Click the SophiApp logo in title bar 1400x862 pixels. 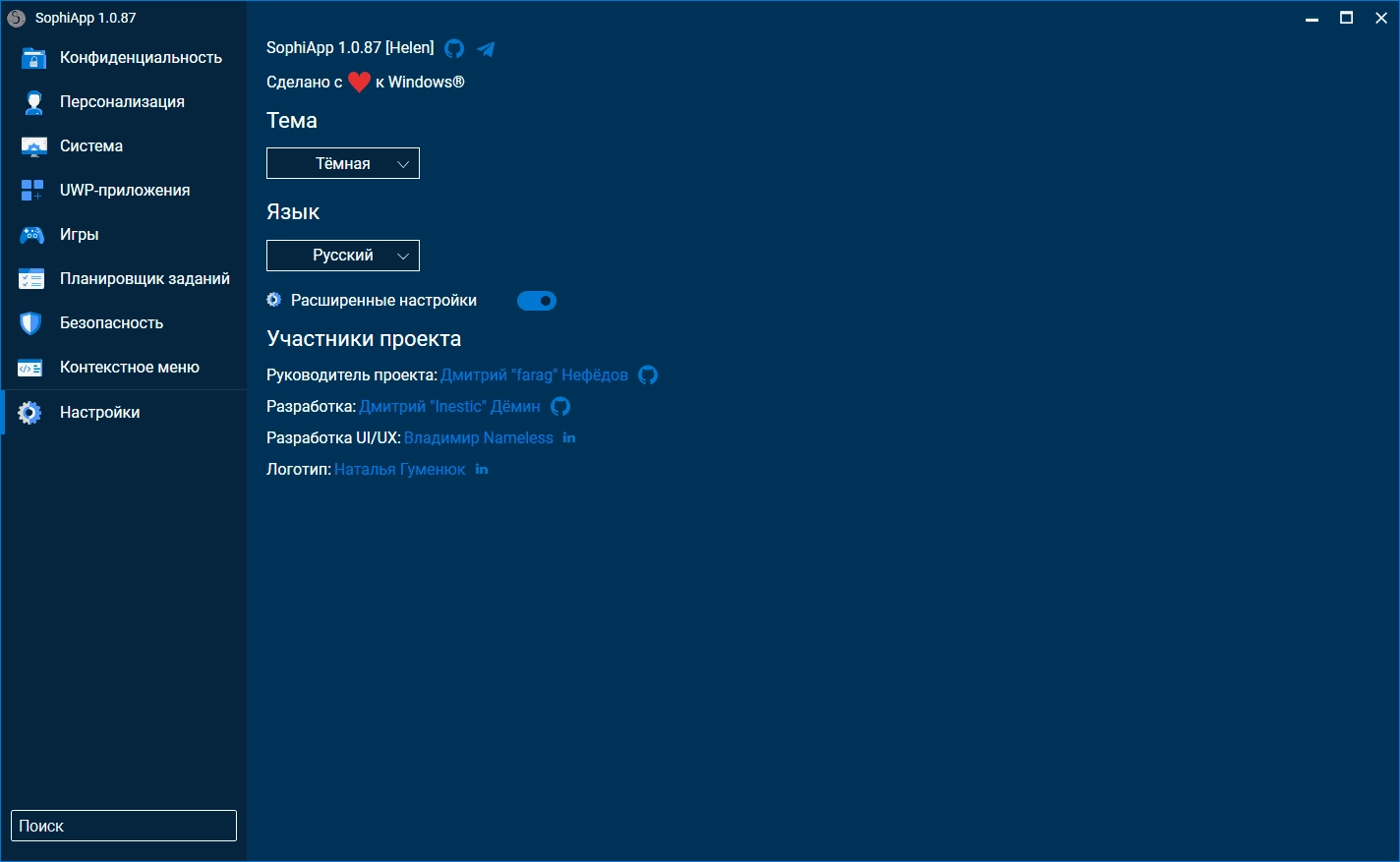pyautogui.click(x=17, y=18)
